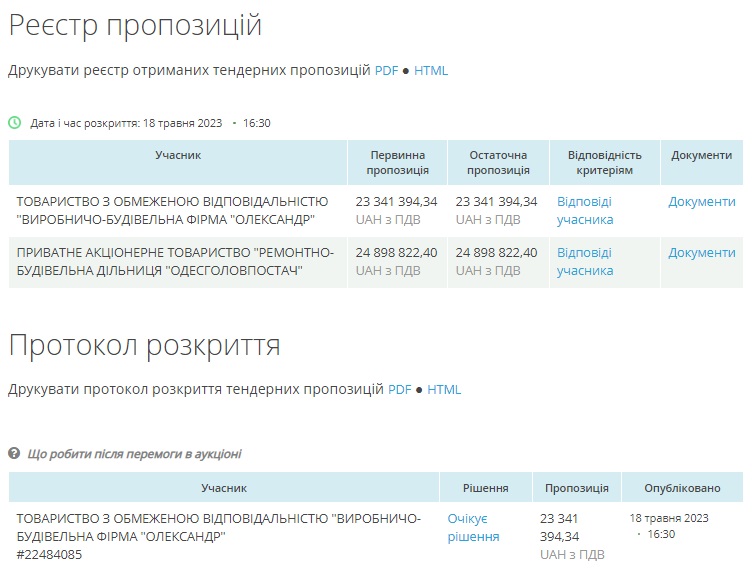Click the Первинна пропозиція column header
This screenshot has width=752, height=568.
pos(397,163)
